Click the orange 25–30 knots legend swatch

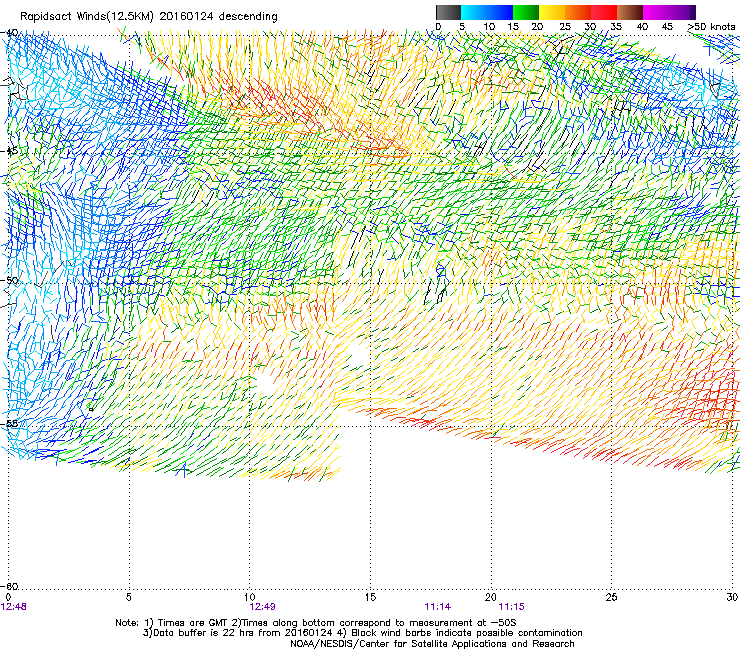click(578, 12)
